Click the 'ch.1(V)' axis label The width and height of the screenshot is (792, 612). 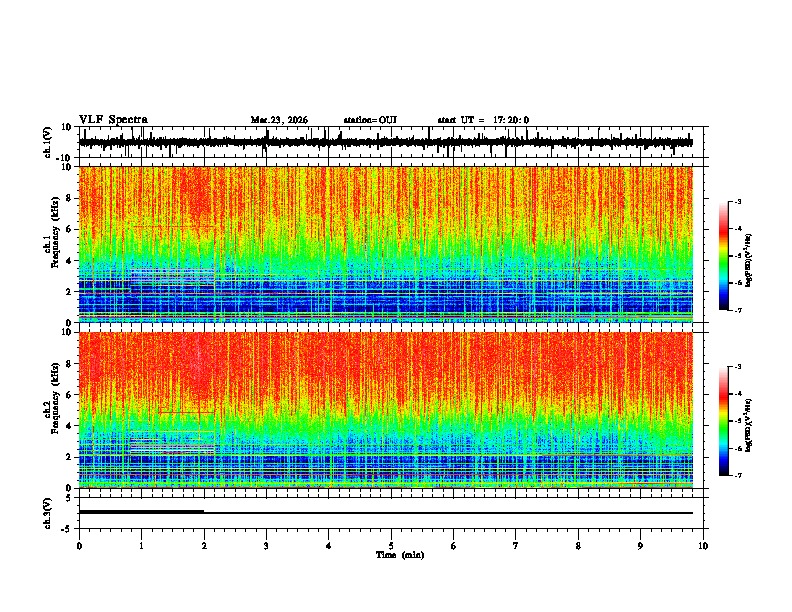(48, 142)
